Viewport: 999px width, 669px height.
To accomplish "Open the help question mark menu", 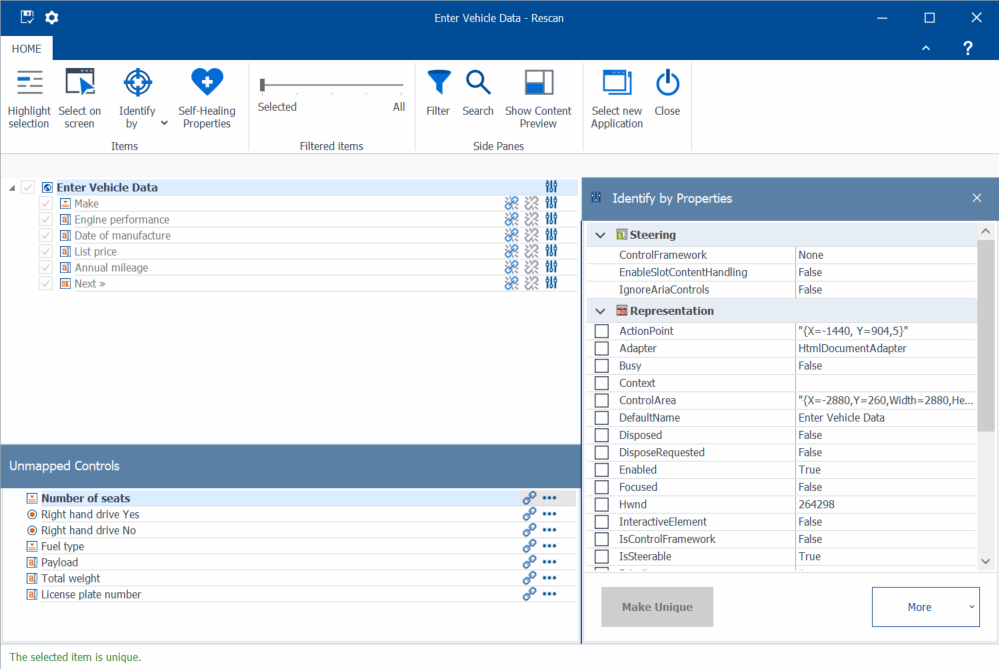I will (x=967, y=48).
